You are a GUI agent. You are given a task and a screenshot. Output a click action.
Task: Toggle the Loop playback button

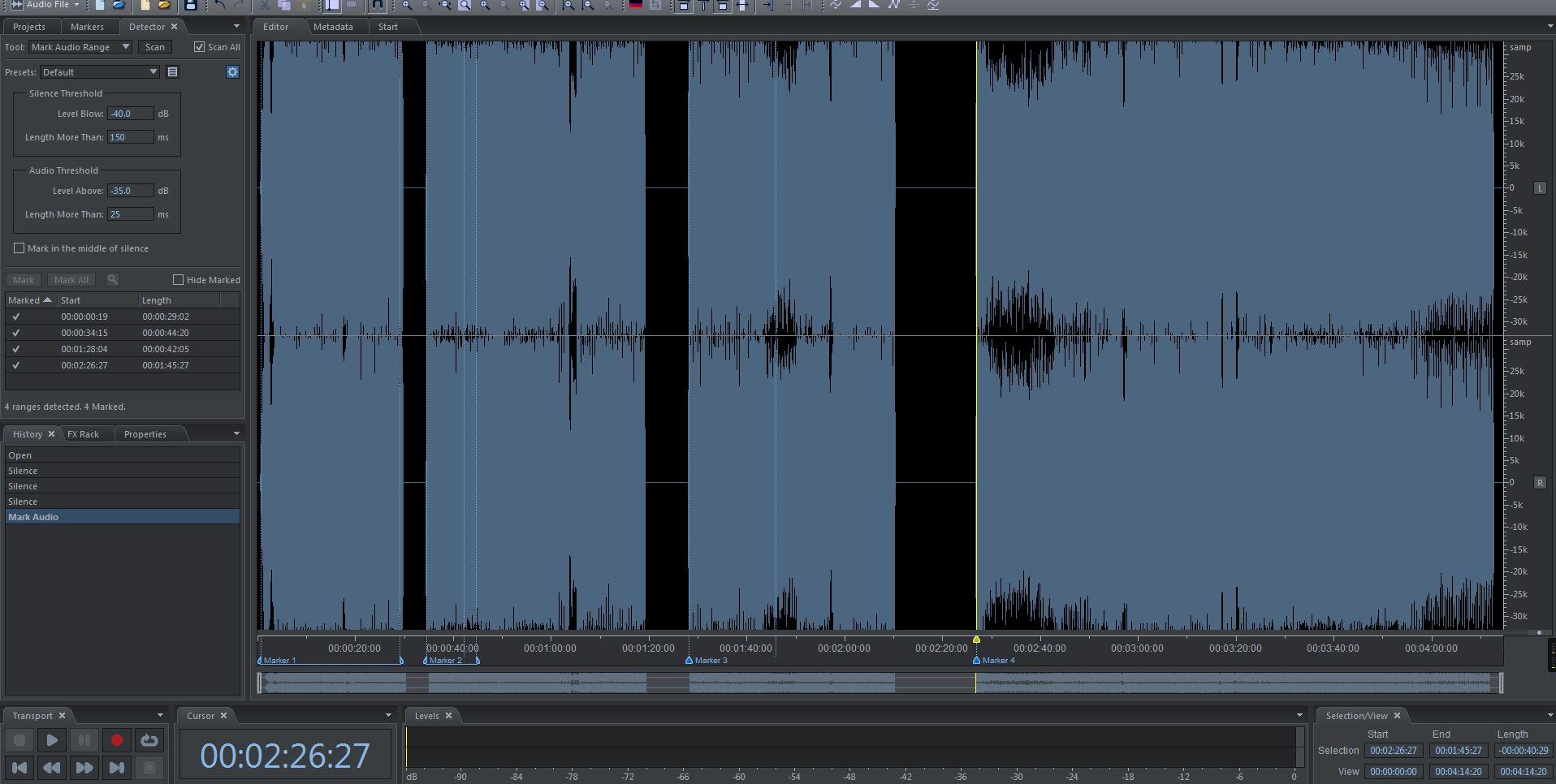coord(149,740)
